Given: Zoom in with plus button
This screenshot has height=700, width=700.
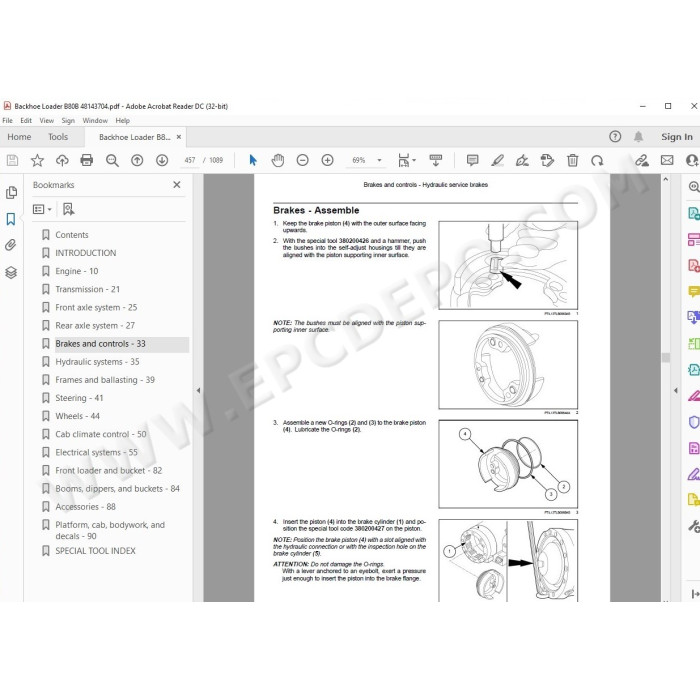Looking at the screenshot, I should click(x=328, y=160).
